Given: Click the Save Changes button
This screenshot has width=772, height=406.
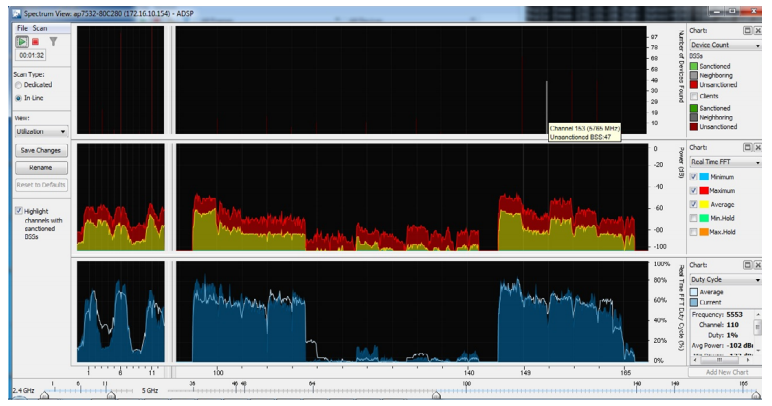Looking at the screenshot, I should point(41,151).
